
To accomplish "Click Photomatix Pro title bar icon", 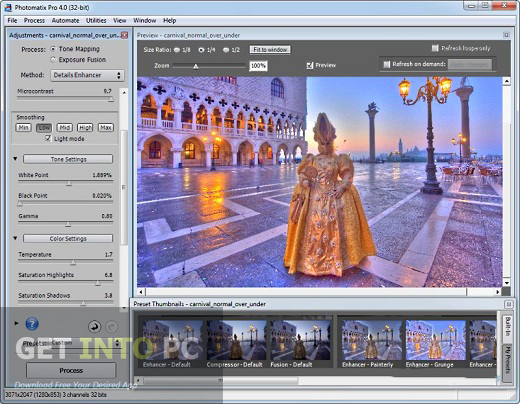I will tap(8, 7).
